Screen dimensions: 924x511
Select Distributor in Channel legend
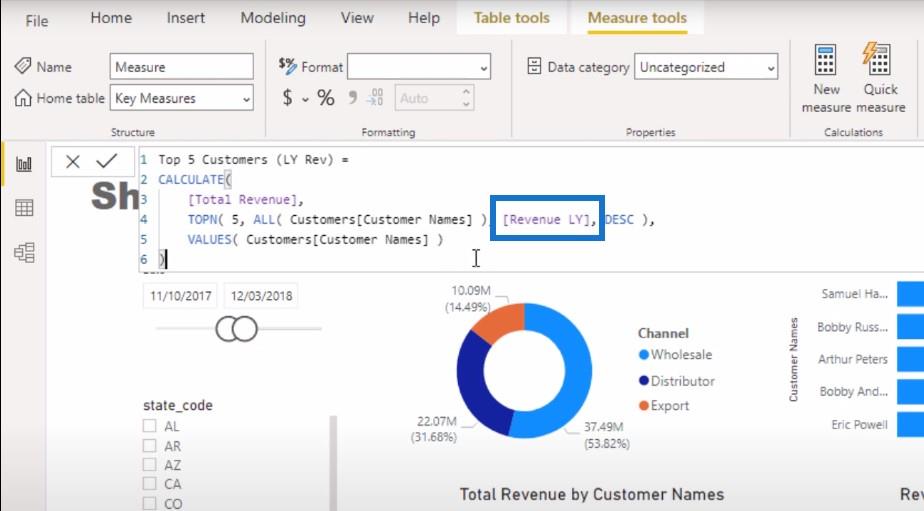point(676,381)
